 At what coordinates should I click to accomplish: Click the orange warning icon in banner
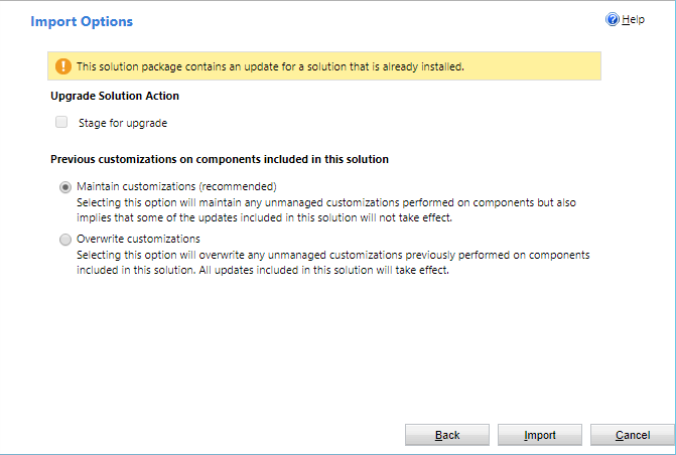(62, 67)
